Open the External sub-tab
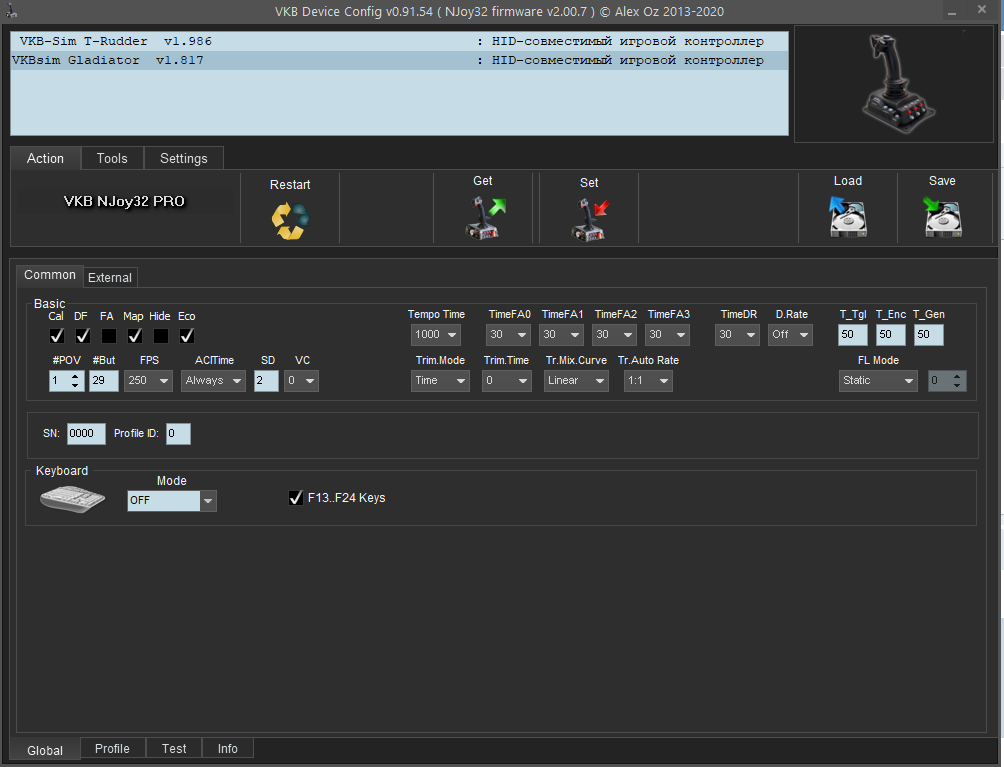Viewport: 1004px width, 767px height. pos(109,278)
